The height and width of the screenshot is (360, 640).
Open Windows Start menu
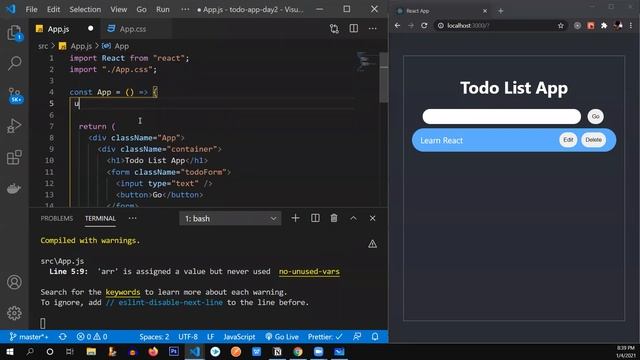click(x=10, y=351)
